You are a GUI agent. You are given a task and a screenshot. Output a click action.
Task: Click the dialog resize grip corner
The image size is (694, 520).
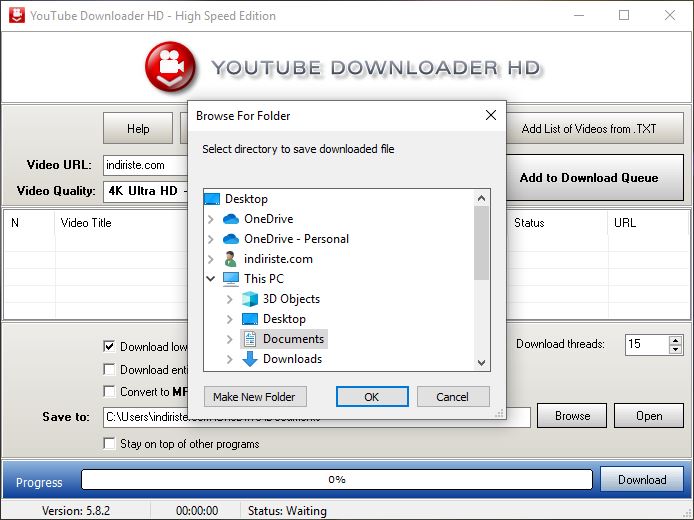499,414
